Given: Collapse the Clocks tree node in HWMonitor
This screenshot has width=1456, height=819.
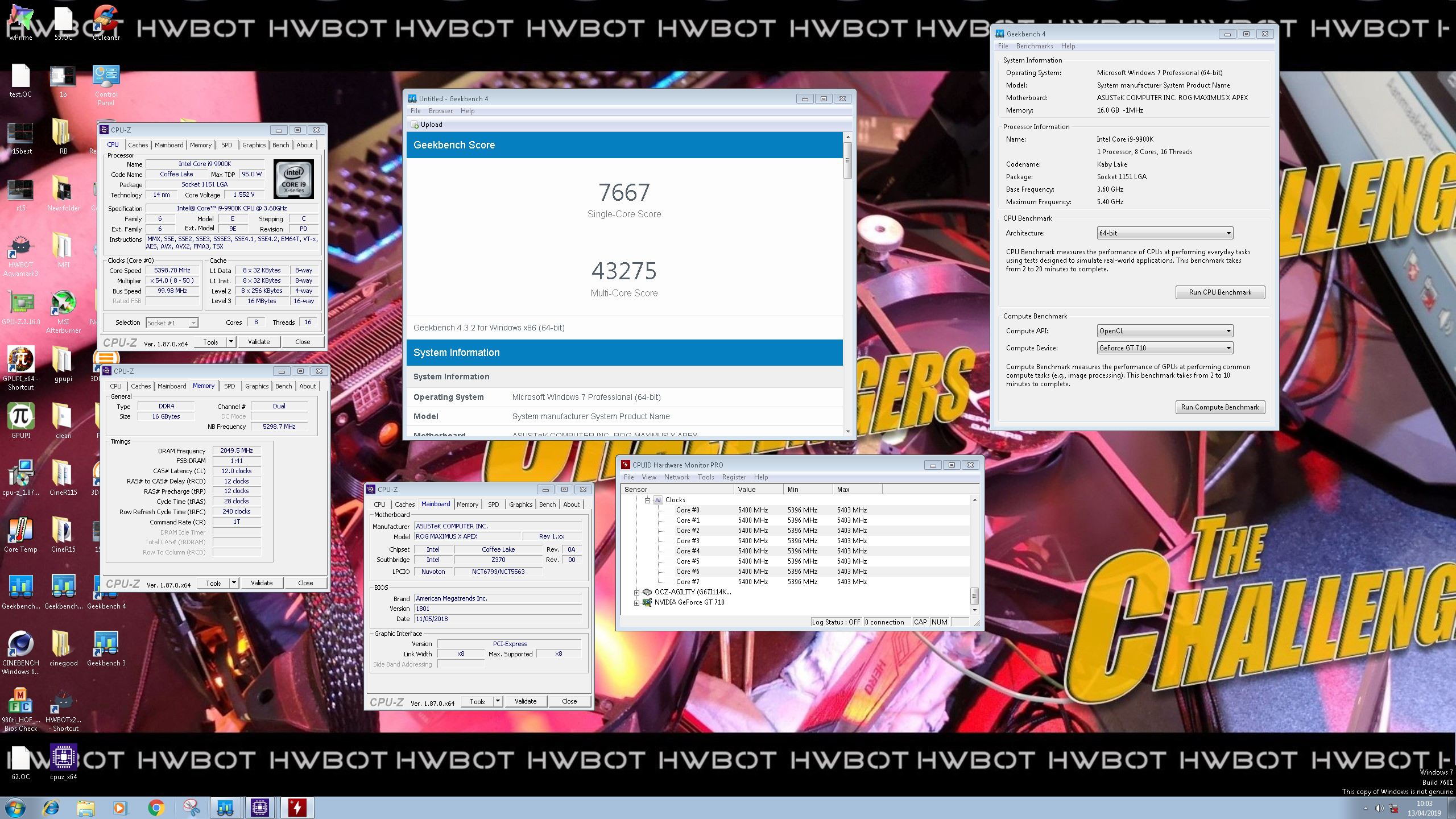Looking at the screenshot, I should 647,500.
